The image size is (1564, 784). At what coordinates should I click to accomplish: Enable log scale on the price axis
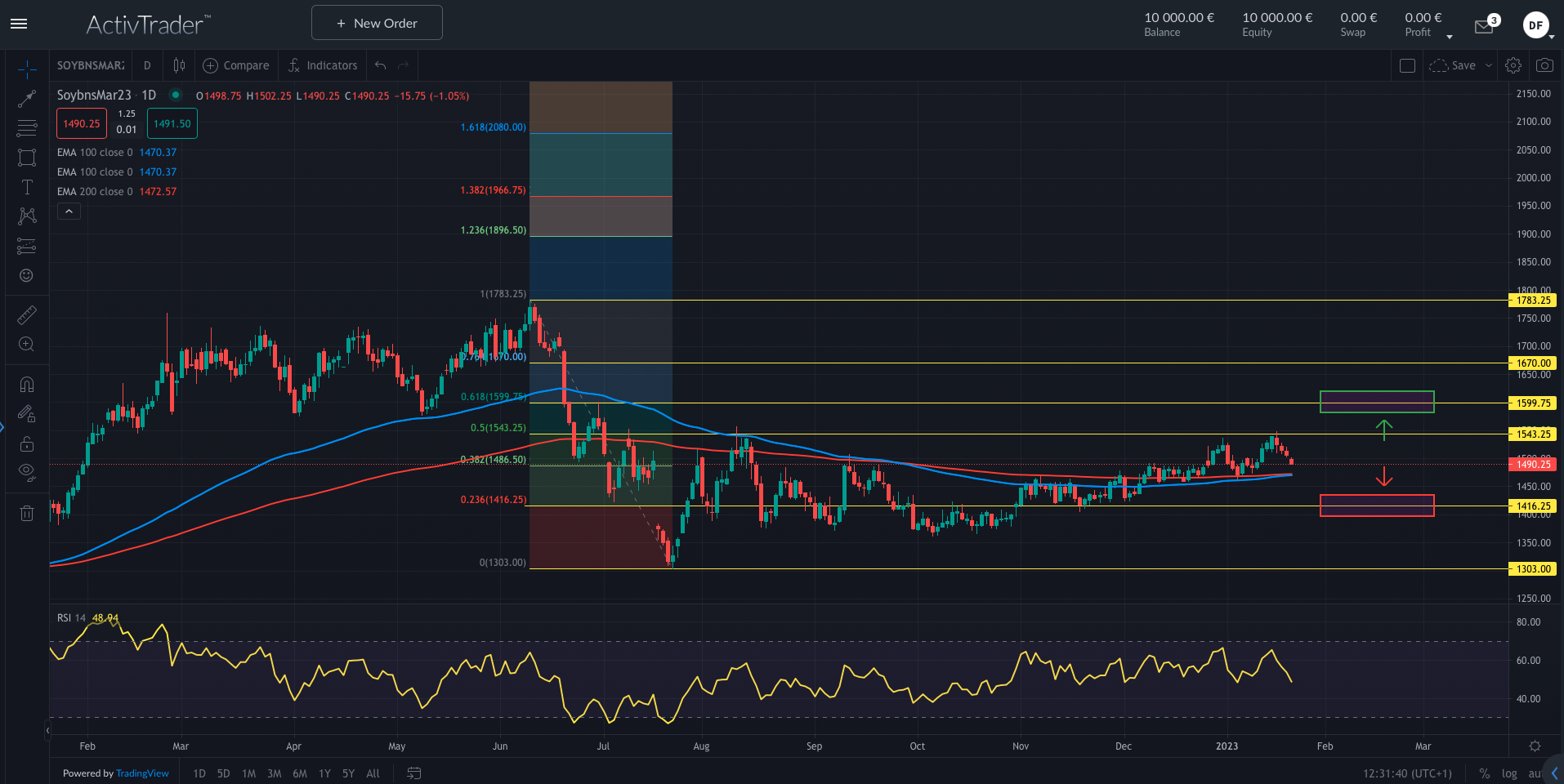1508,773
